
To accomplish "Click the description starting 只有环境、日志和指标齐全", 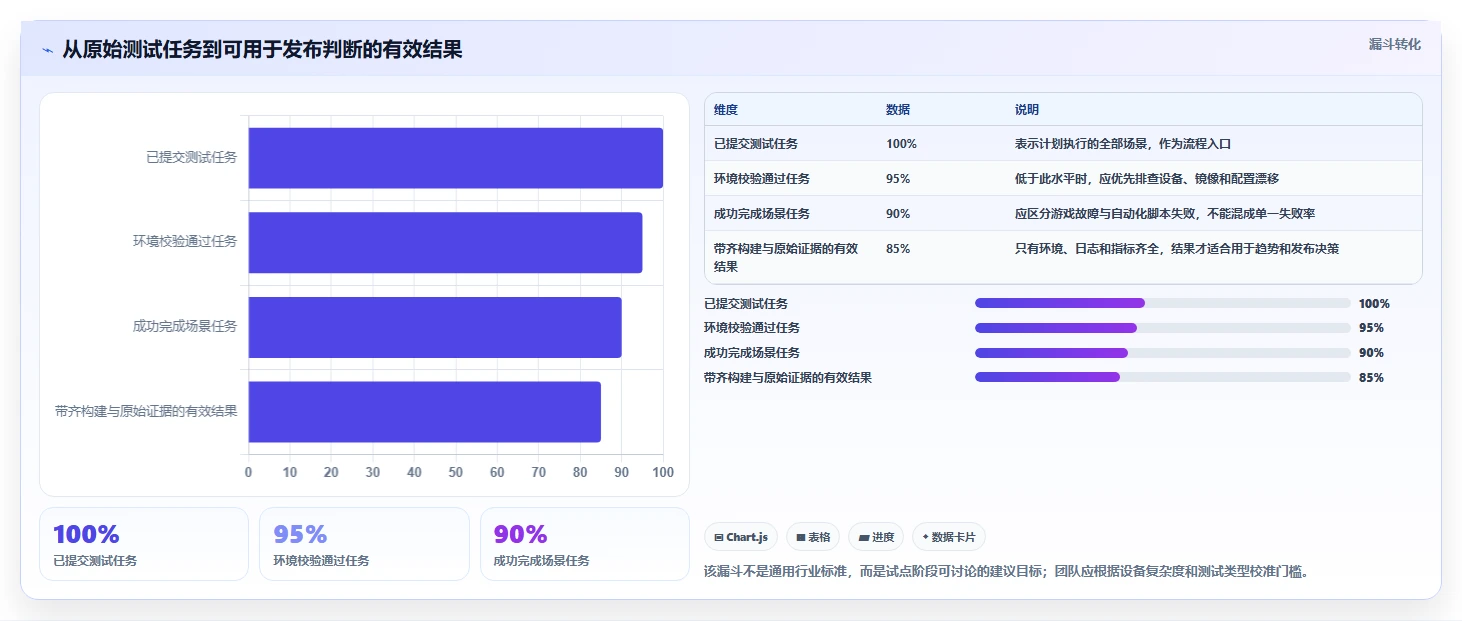I will click(x=1177, y=249).
